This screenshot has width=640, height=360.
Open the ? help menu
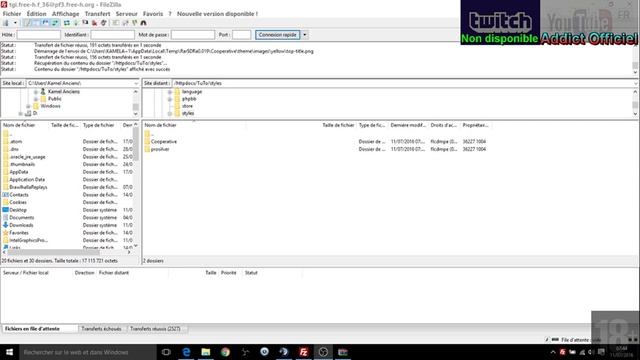point(170,14)
